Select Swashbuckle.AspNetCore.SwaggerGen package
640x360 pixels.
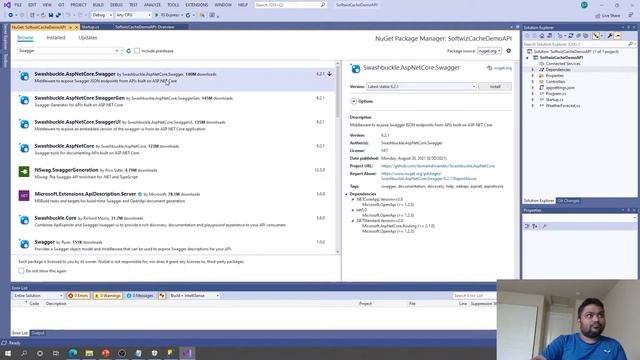pyautogui.click(x=173, y=102)
